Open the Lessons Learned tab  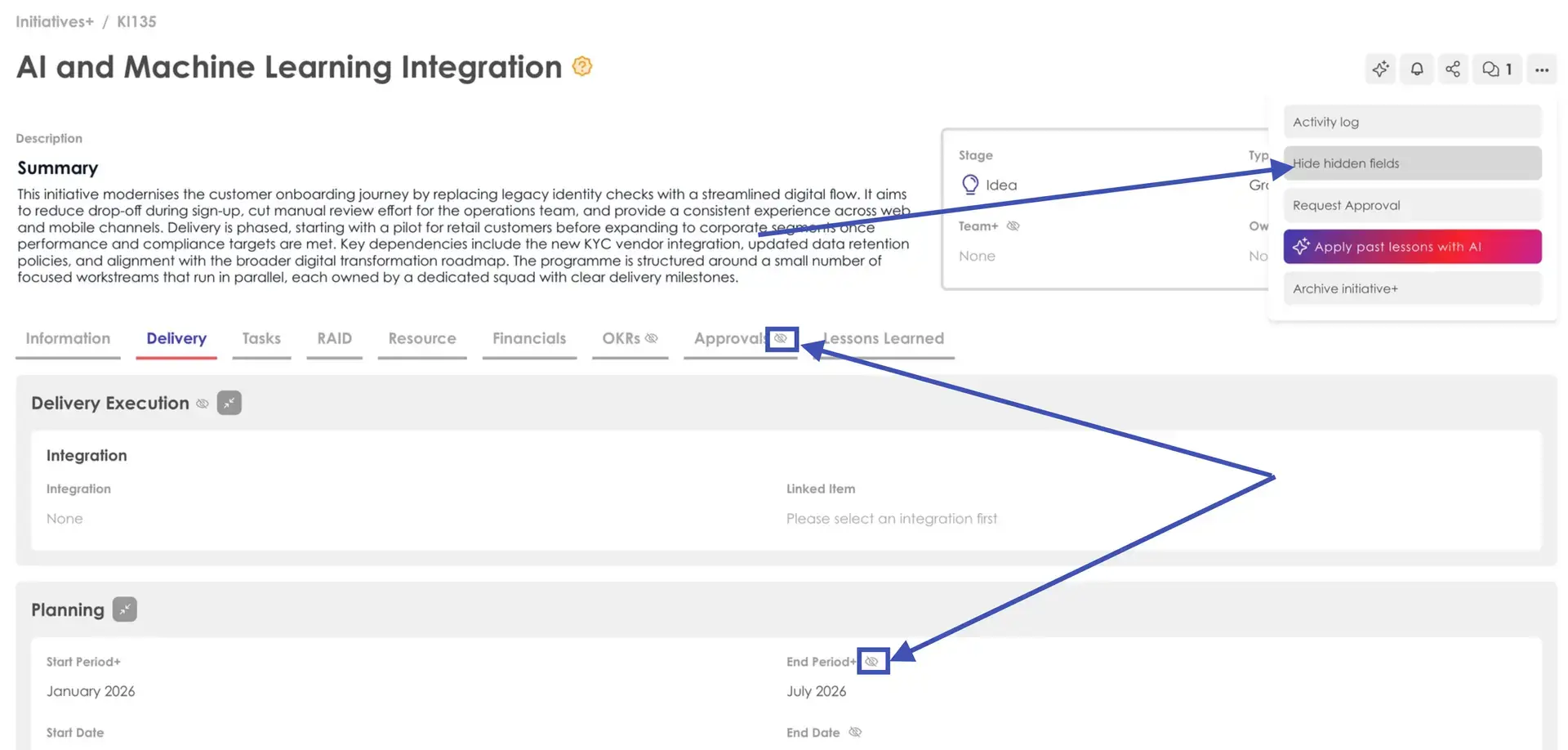tap(884, 338)
